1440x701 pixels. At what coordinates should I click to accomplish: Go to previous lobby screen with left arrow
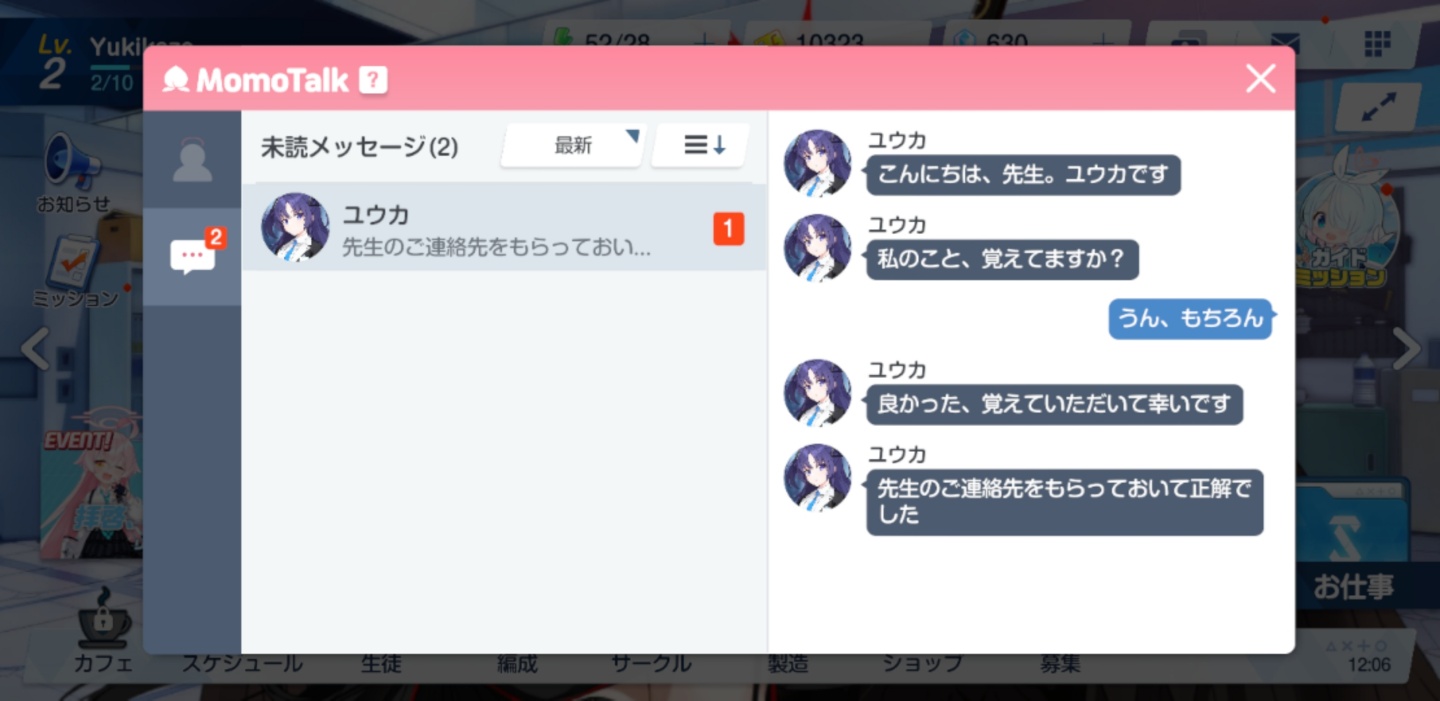tap(35, 349)
